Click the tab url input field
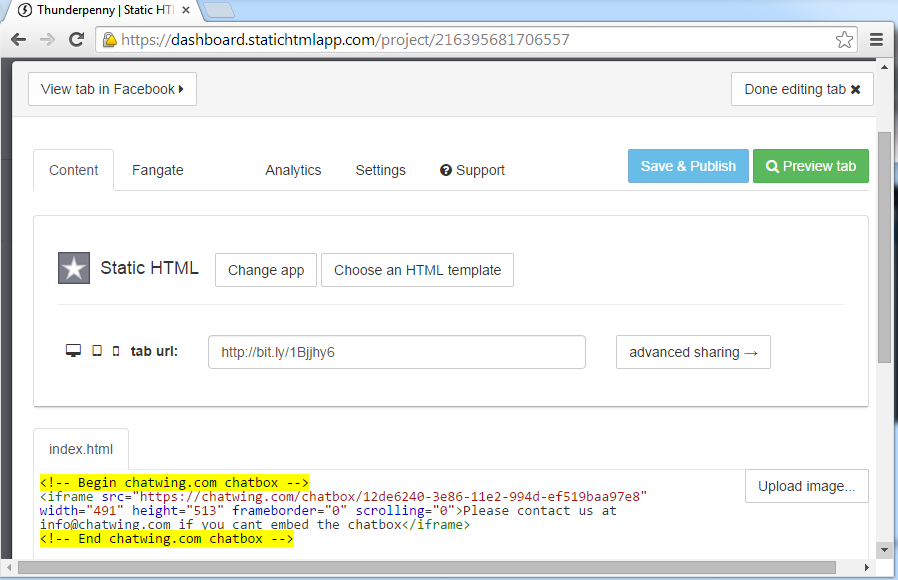The width and height of the screenshot is (898, 580). [x=397, y=352]
